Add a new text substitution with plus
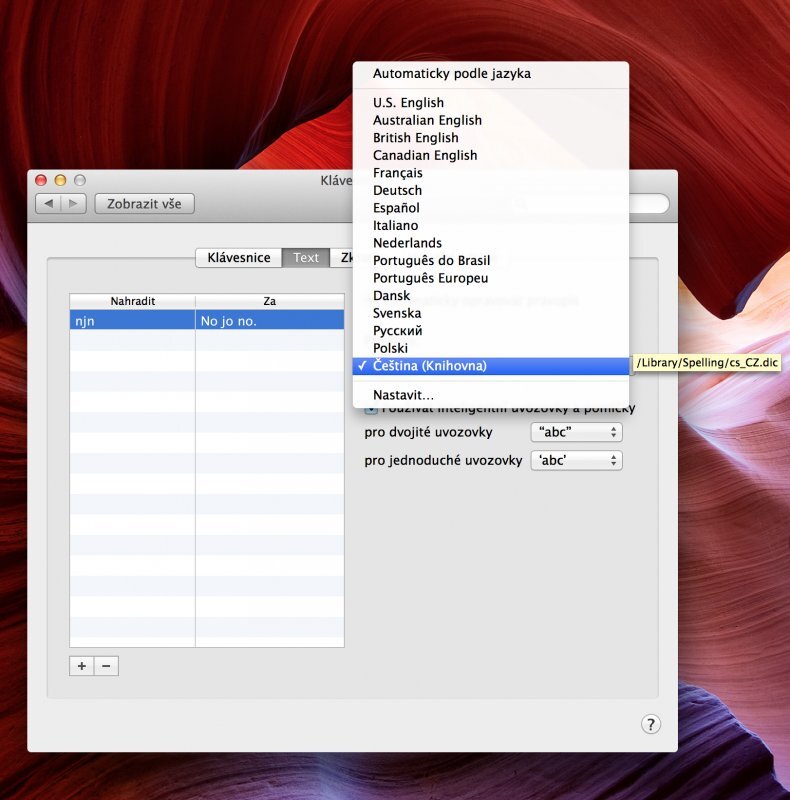Screen dimensions: 790x800 [x=82, y=666]
